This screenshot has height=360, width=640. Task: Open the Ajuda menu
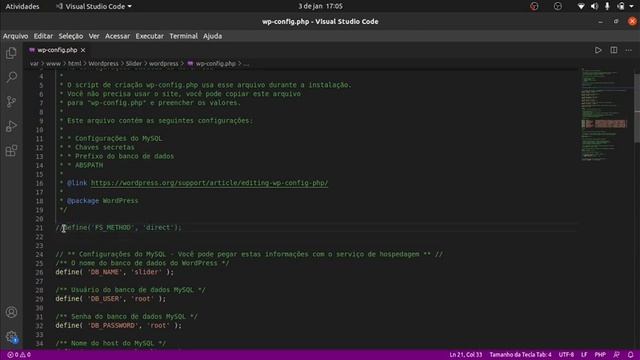tap(213, 36)
